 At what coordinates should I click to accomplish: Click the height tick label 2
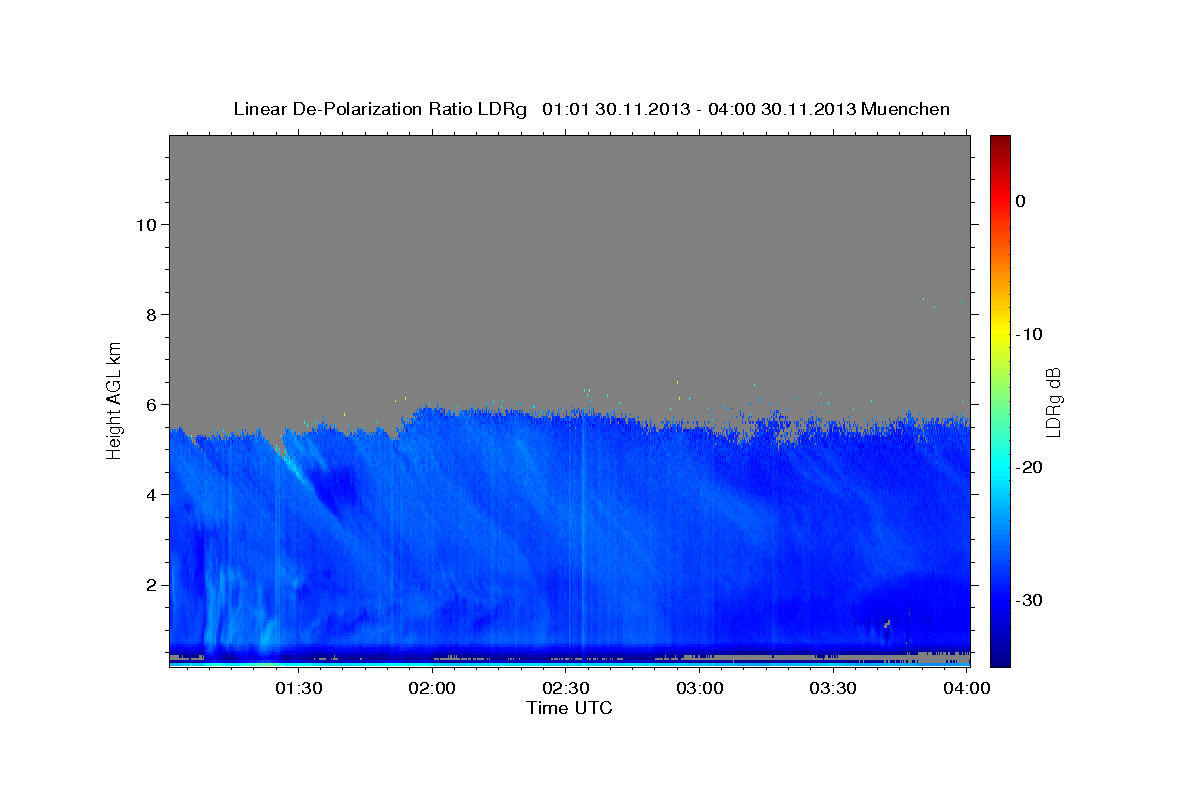click(150, 584)
